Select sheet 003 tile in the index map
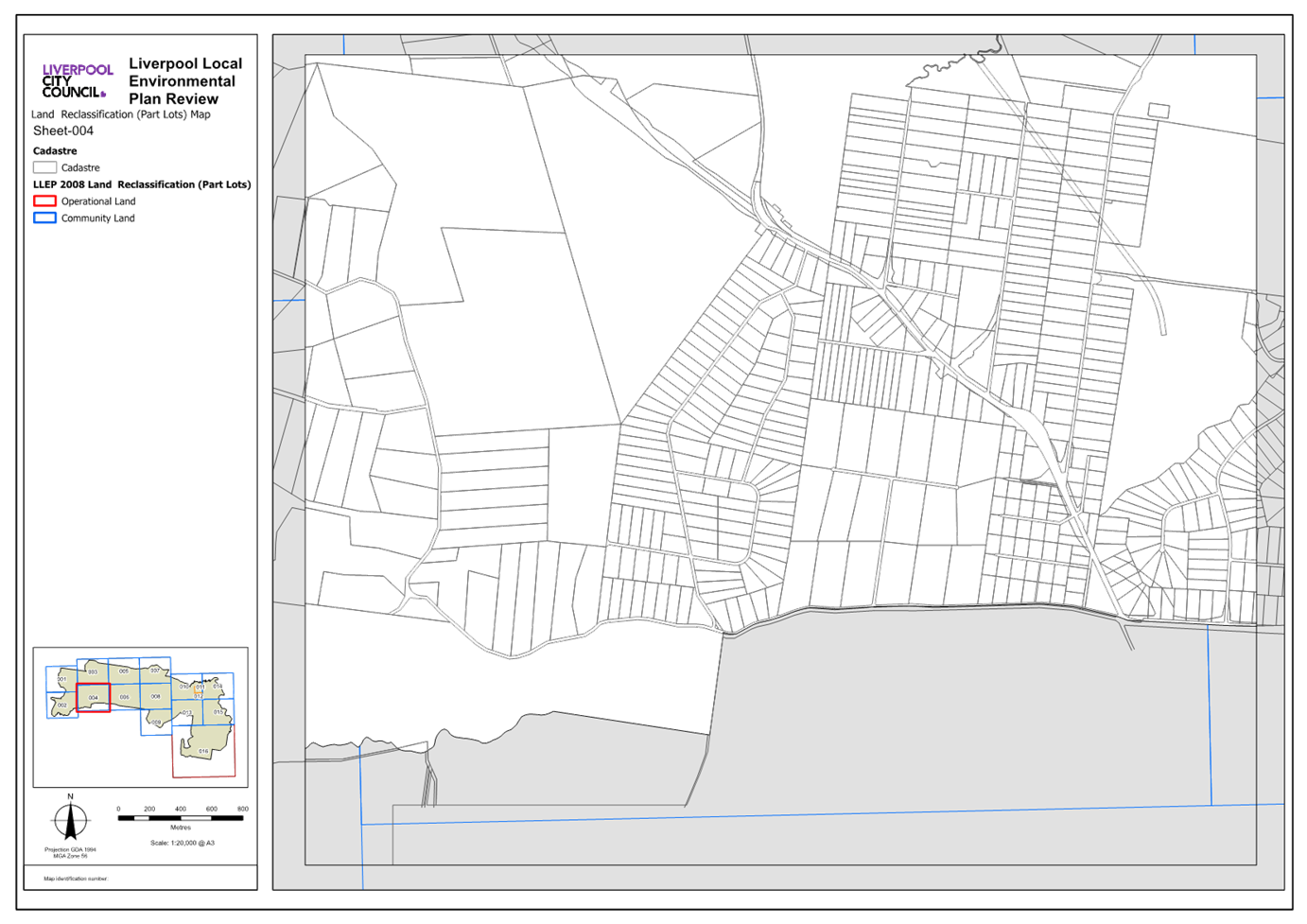 pos(93,671)
